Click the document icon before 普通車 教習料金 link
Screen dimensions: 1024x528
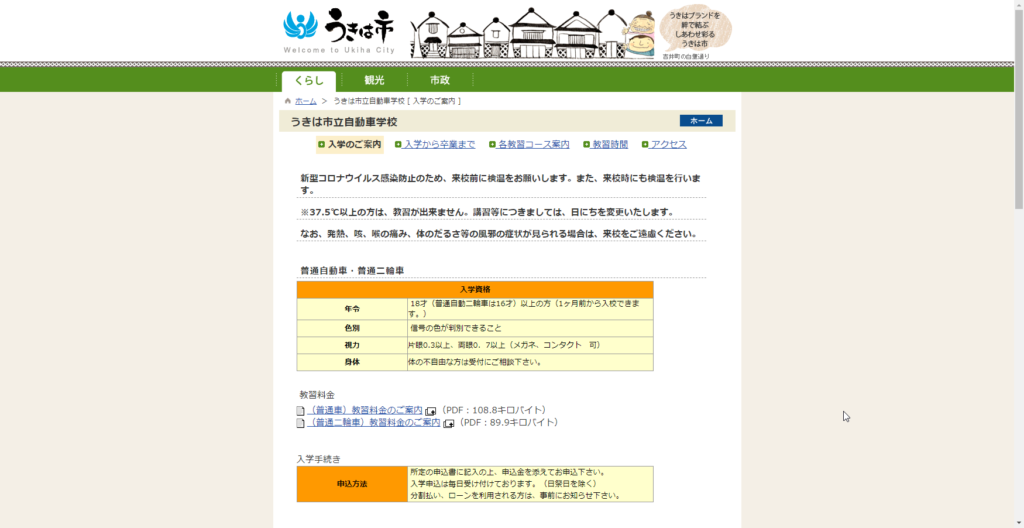coord(300,411)
